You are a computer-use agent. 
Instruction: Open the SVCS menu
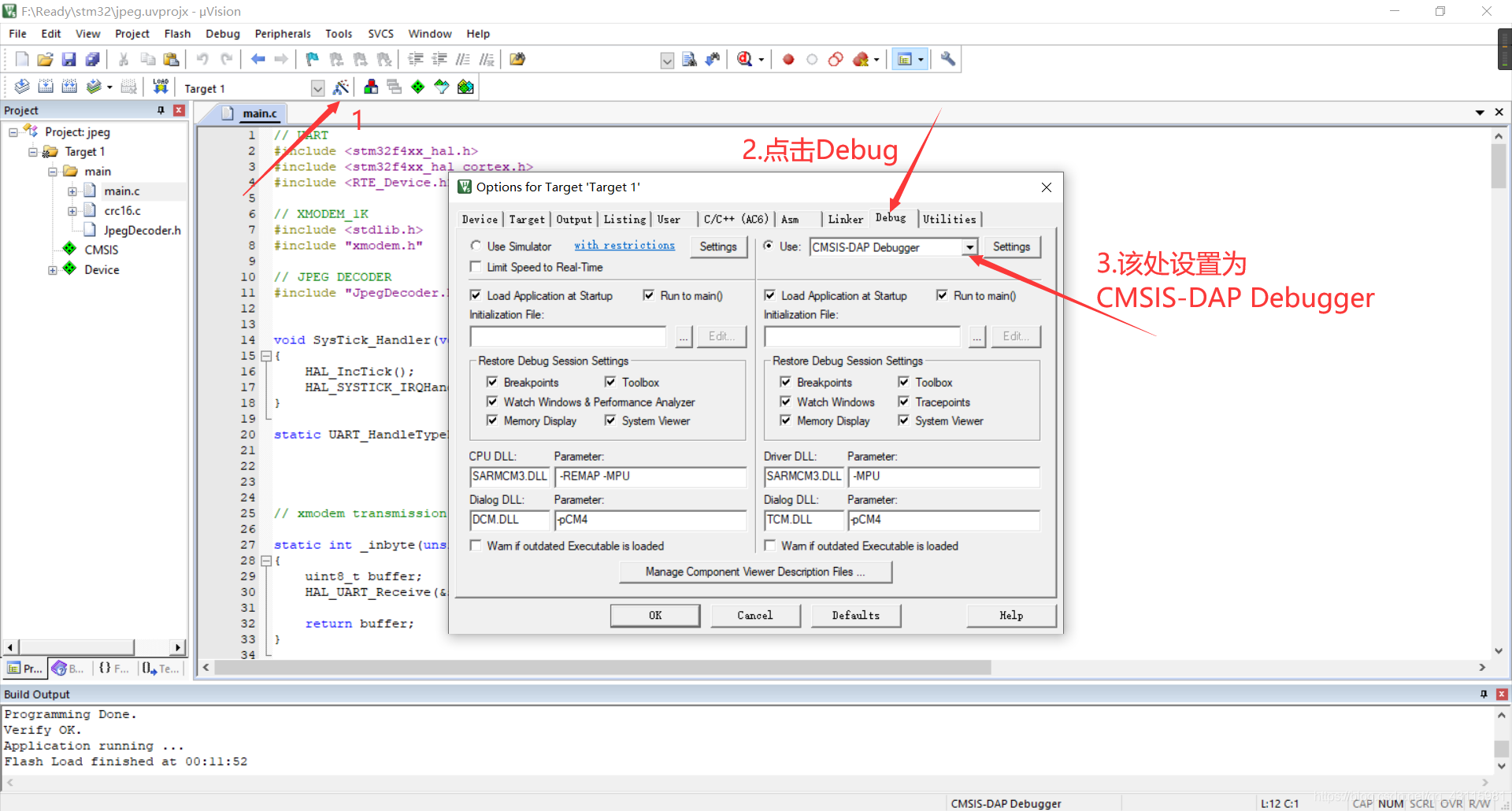tap(380, 34)
